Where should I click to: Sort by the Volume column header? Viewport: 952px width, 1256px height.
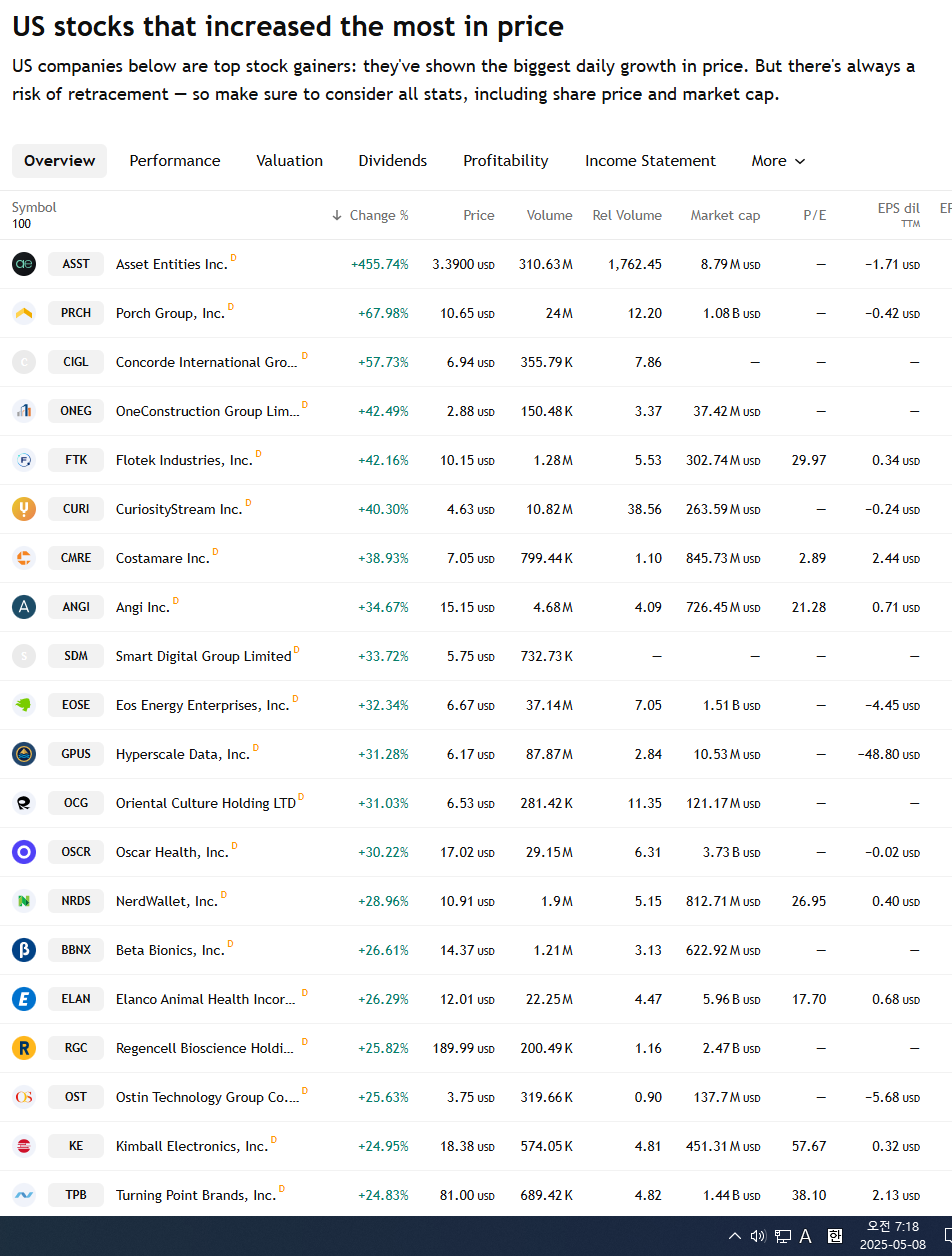click(550, 215)
